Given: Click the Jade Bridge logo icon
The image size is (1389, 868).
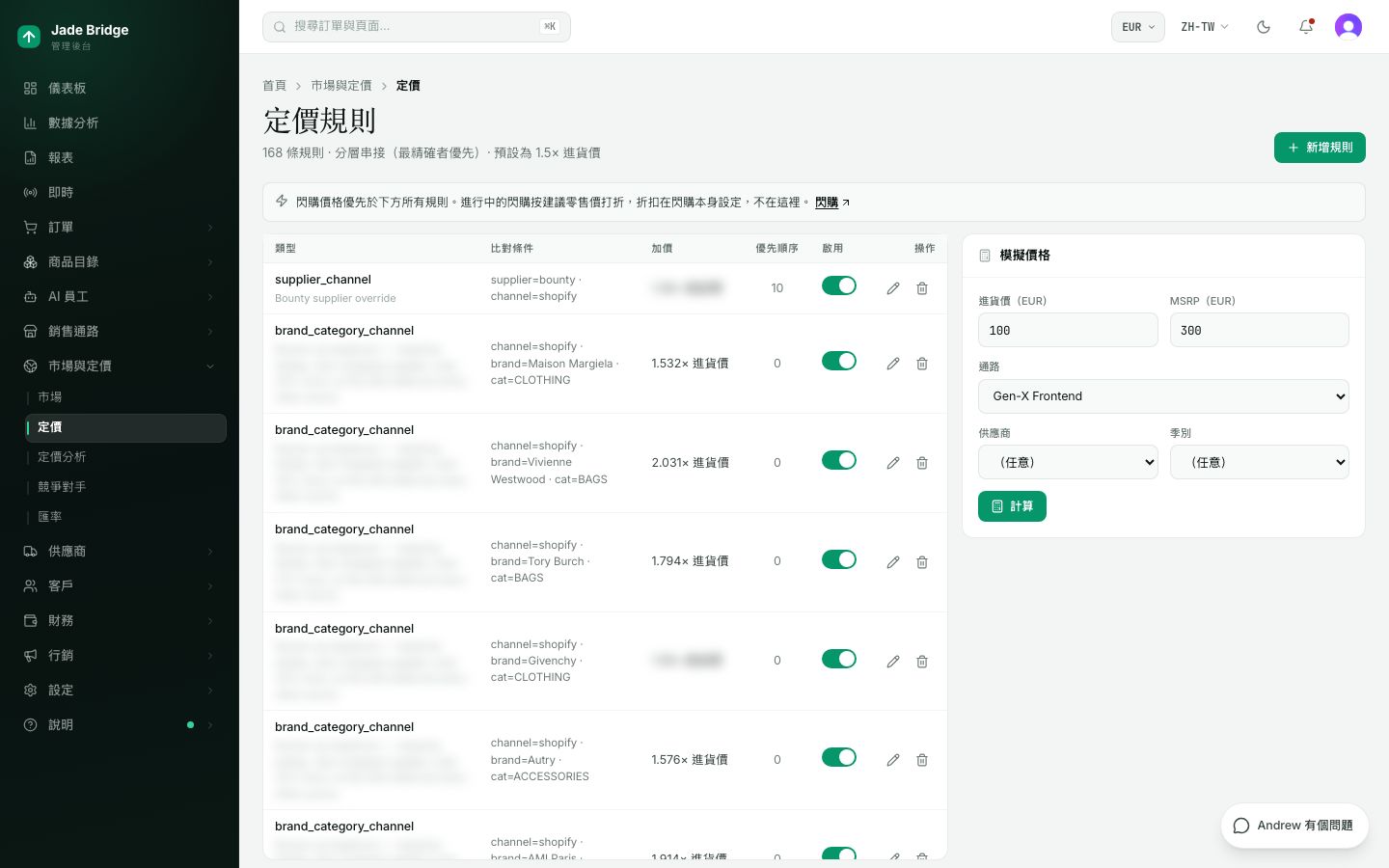Looking at the screenshot, I should (x=29, y=37).
